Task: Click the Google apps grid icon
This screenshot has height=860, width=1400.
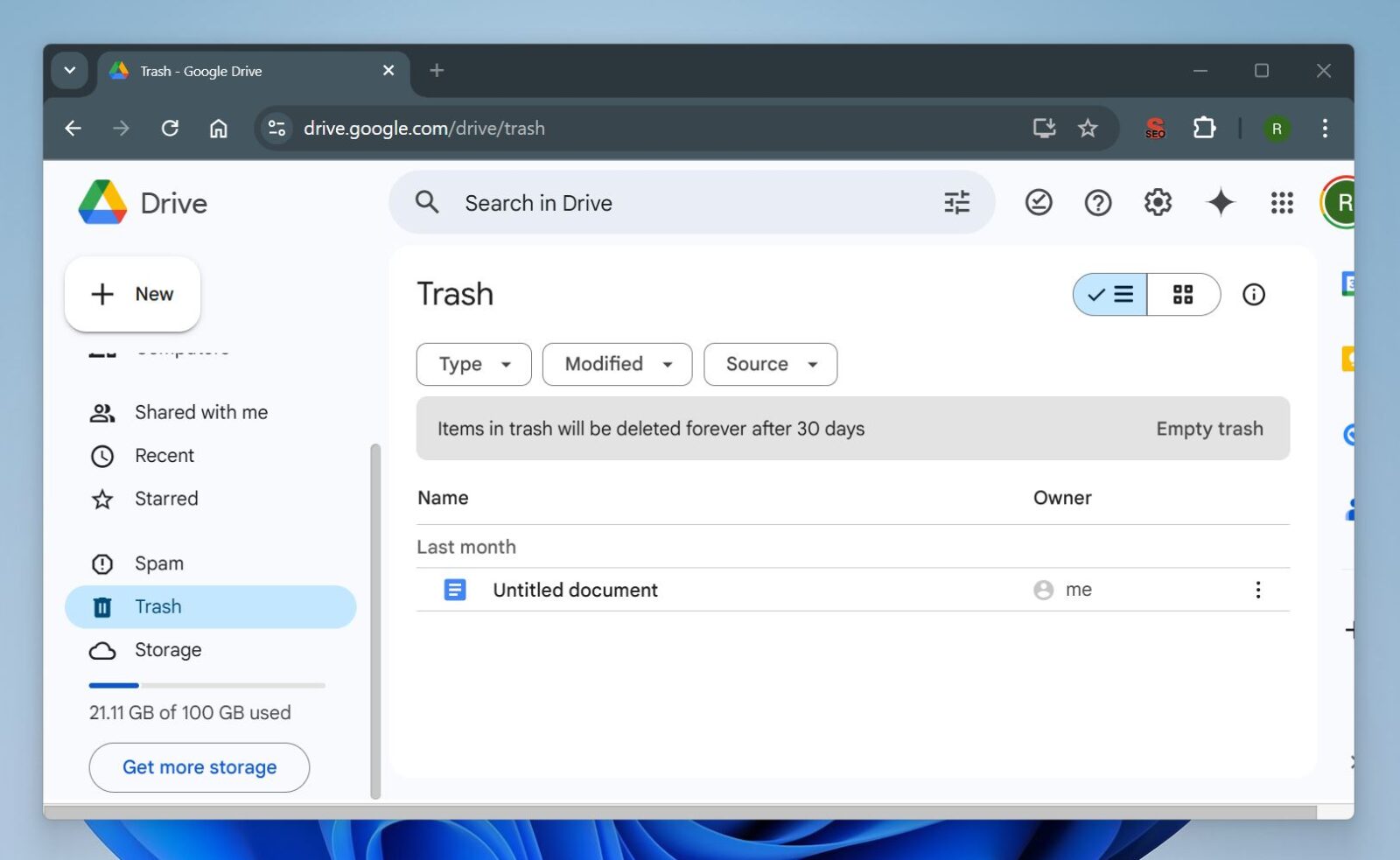Action: click(1281, 202)
